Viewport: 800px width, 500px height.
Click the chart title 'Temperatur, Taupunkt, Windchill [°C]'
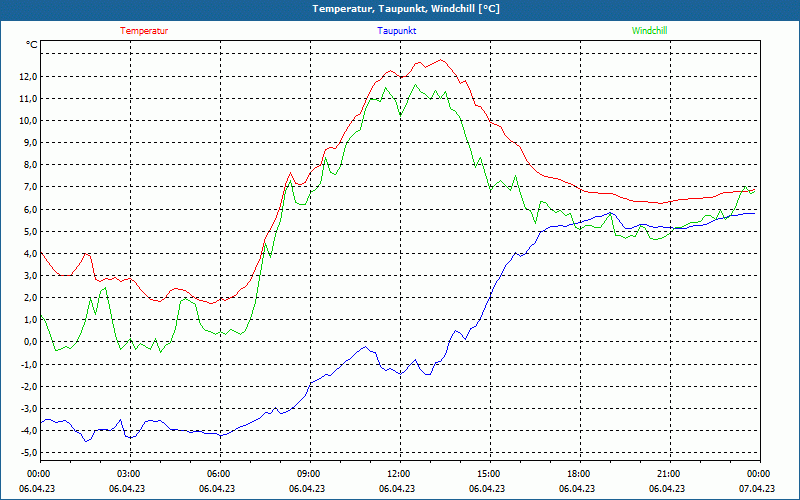(x=406, y=9)
